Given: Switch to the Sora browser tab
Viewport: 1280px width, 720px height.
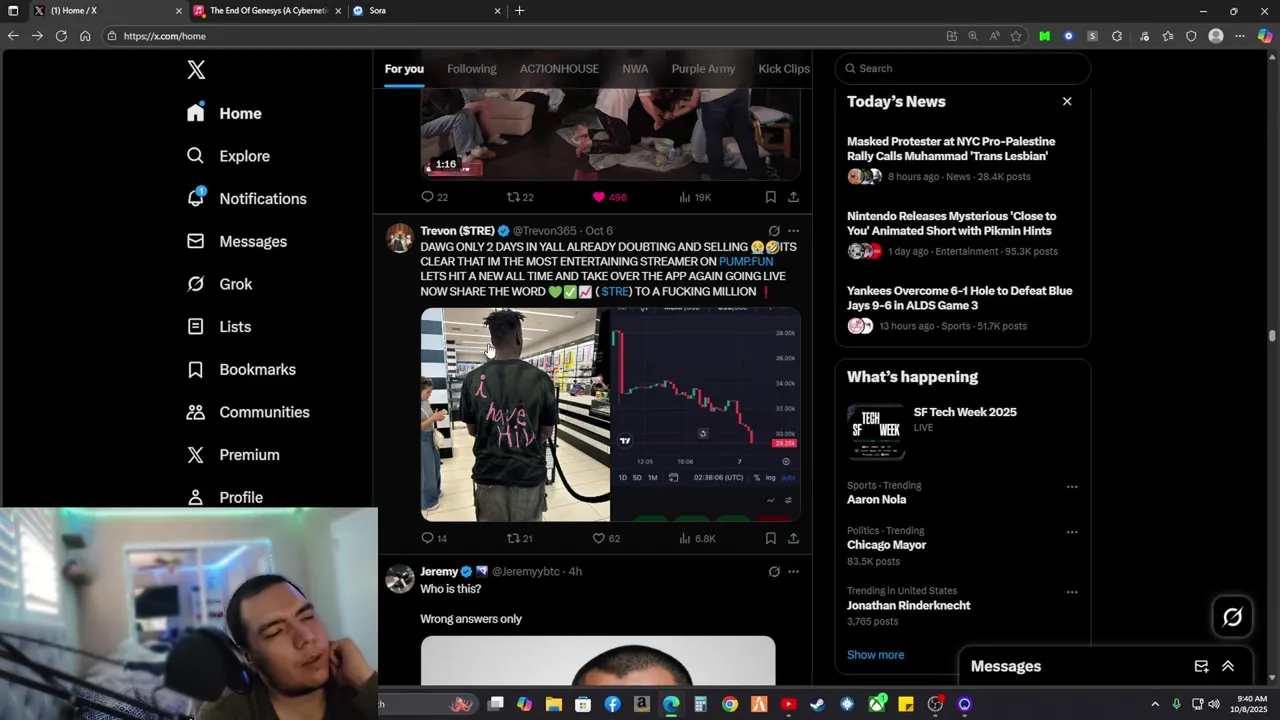Looking at the screenshot, I should (x=427, y=11).
